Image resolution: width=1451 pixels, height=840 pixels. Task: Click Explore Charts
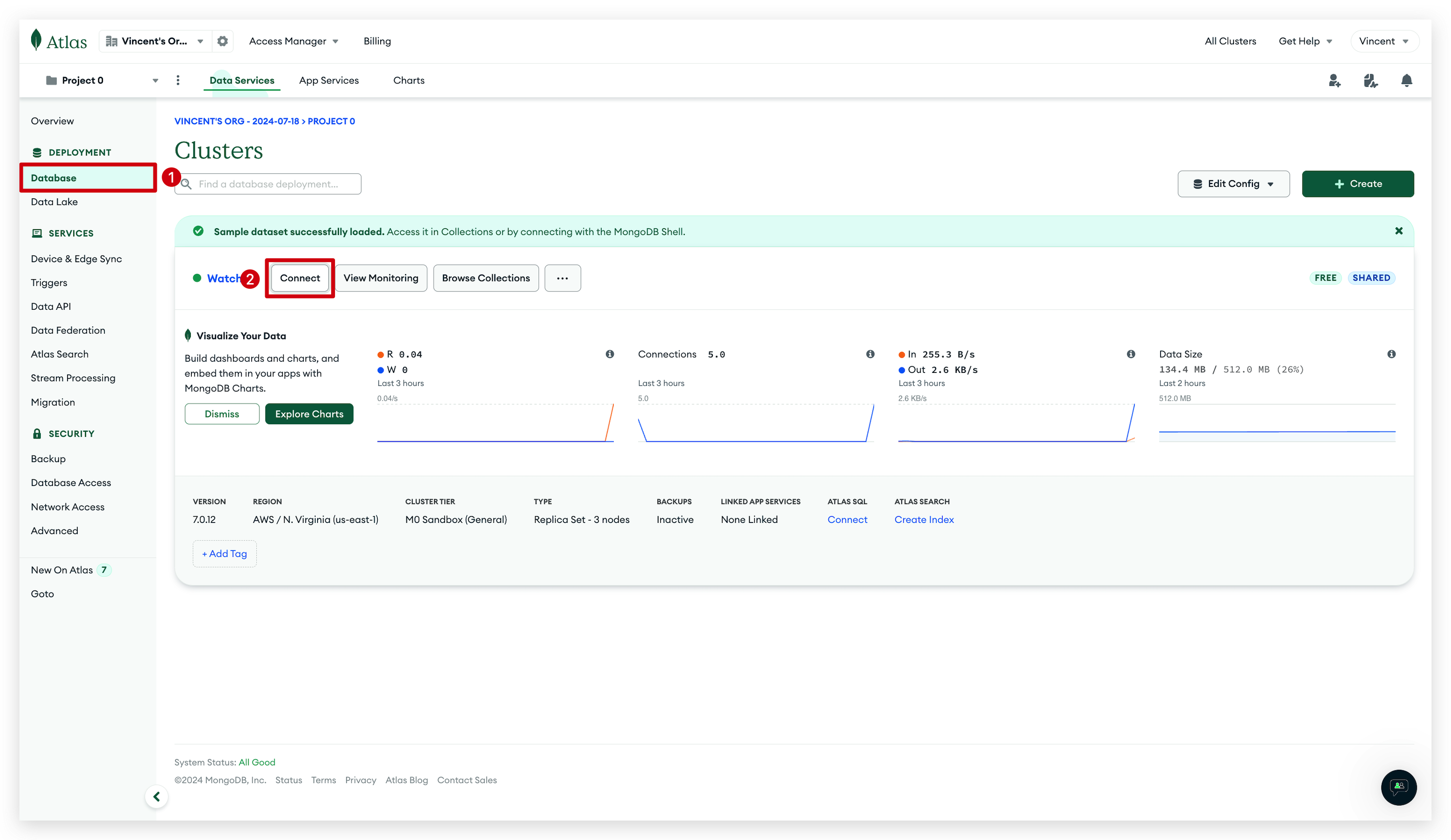pyautogui.click(x=309, y=413)
